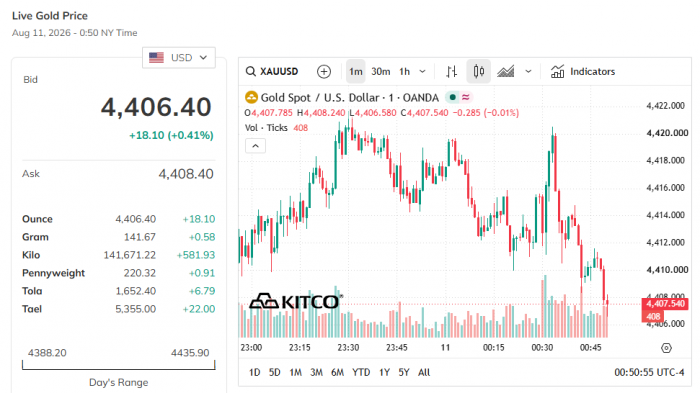Click the XAUUSD symbol search magnifier
700x393 pixels.
(x=251, y=71)
